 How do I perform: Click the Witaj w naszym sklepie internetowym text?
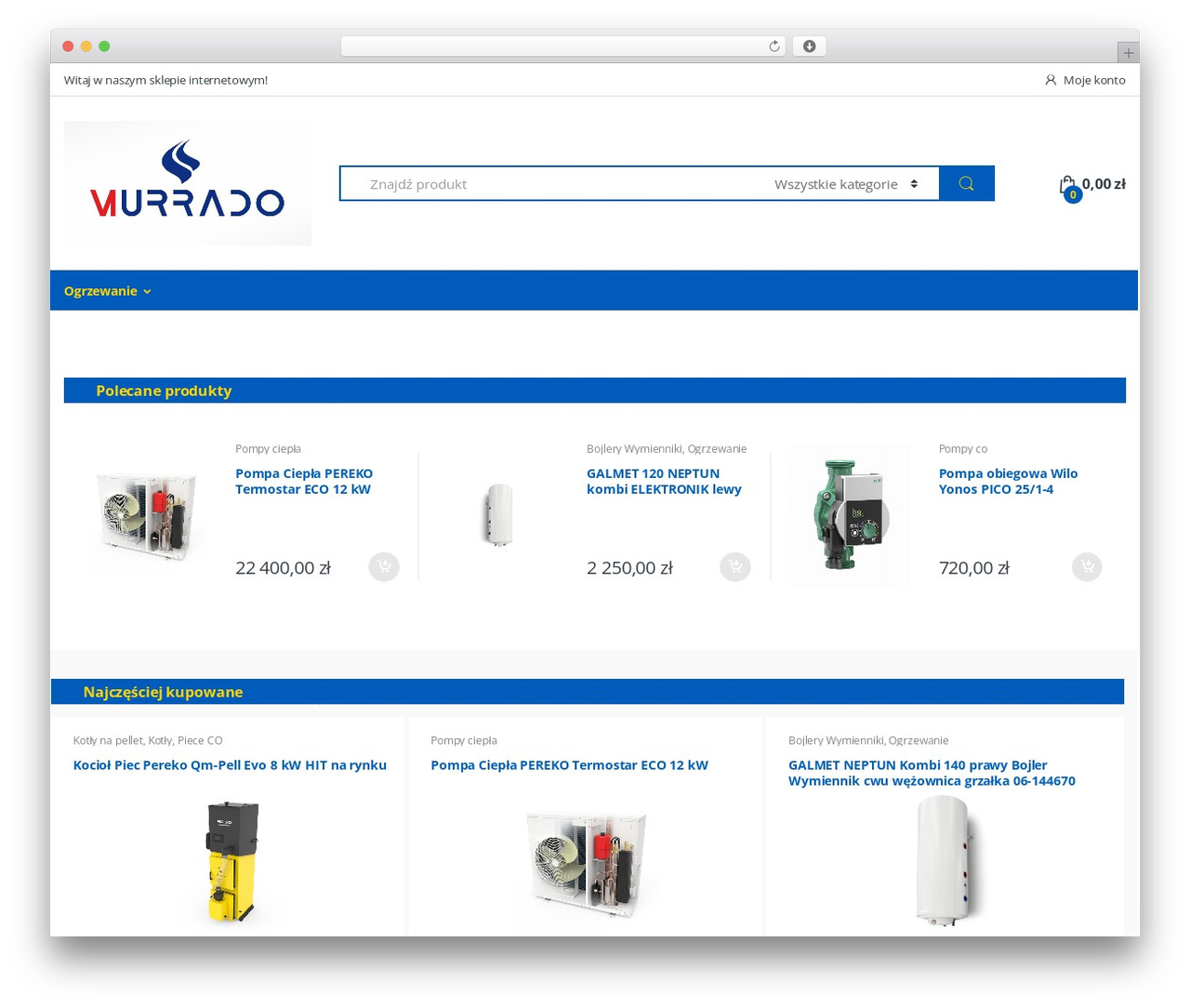pos(165,80)
